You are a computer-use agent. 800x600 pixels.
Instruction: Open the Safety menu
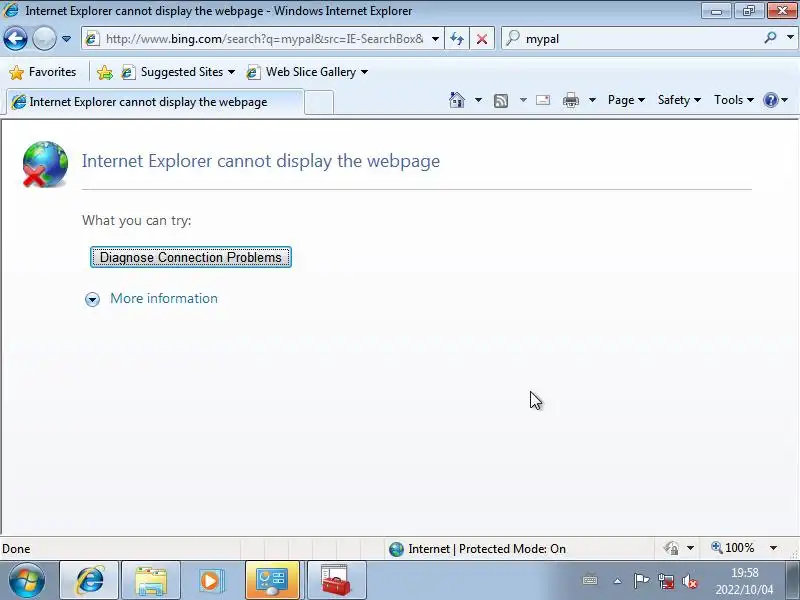coord(679,100)
